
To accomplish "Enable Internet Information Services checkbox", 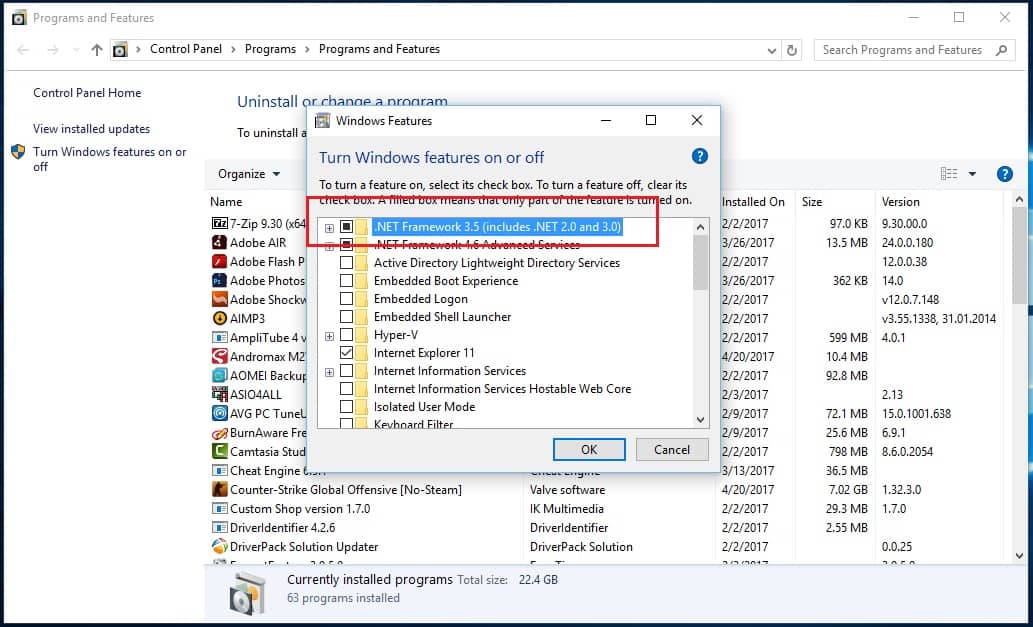I will click(x=346, y=371).
